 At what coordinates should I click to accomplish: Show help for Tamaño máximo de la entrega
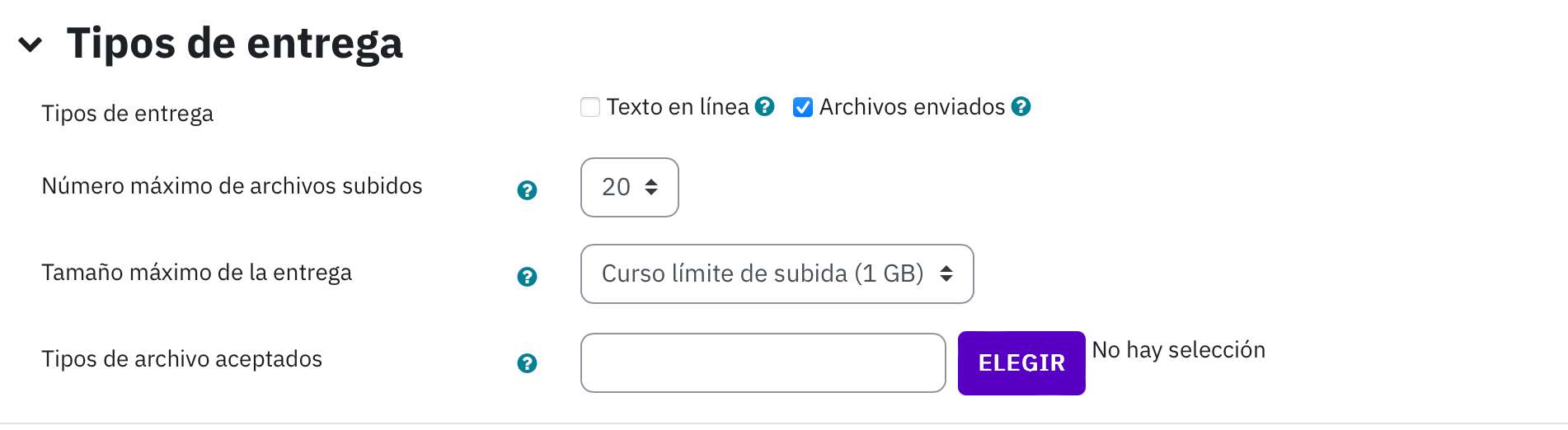tap(527, 277)
